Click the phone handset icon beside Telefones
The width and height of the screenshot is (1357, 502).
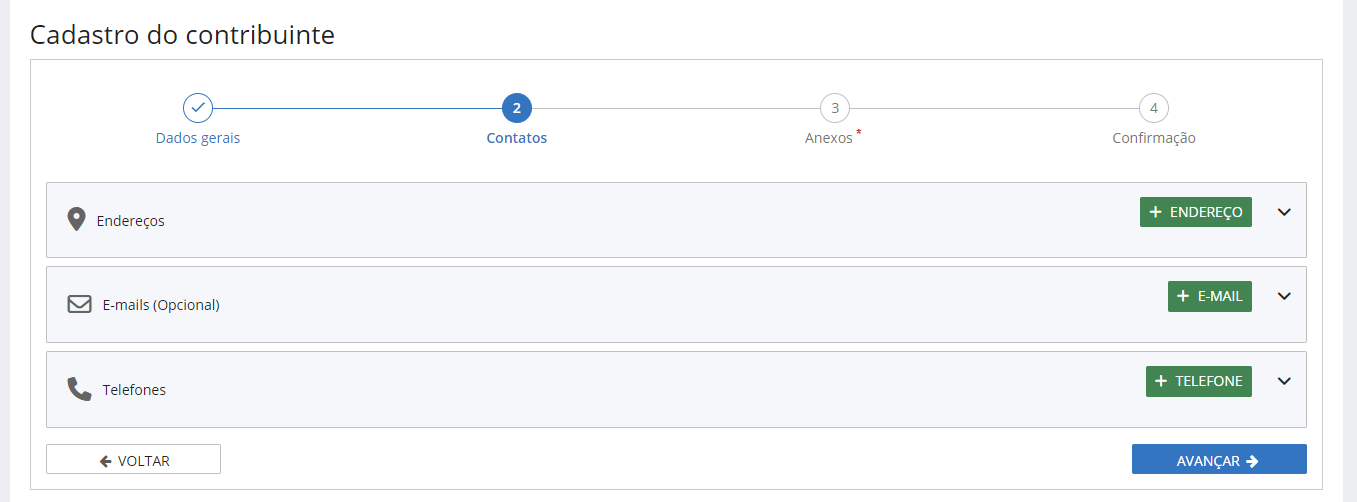click(x=79, y=389)
